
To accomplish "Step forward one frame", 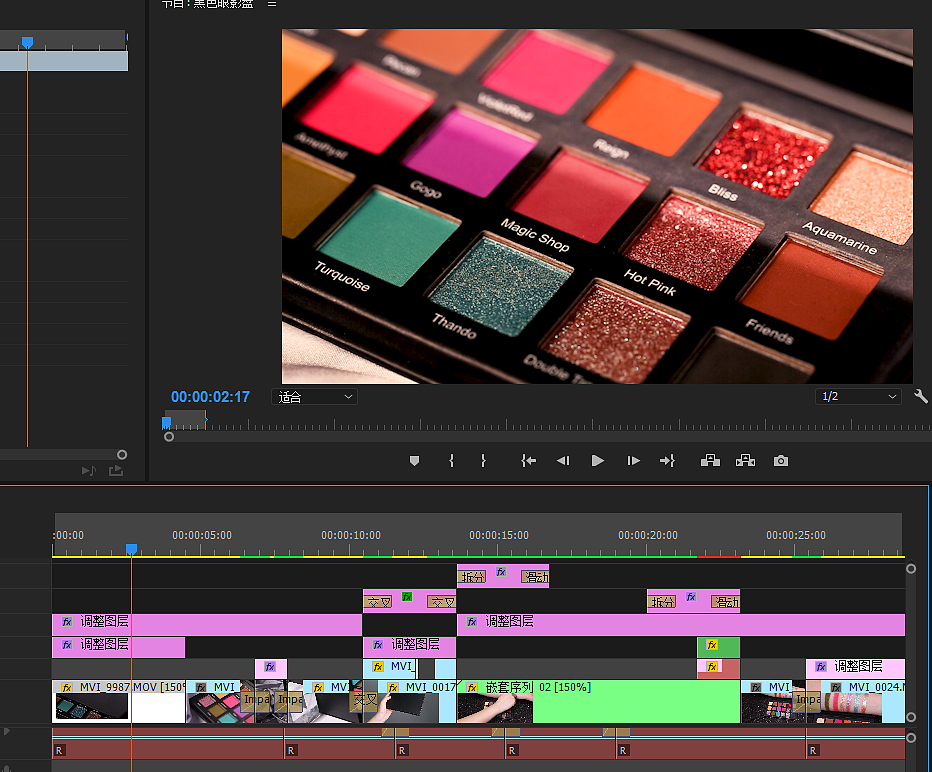I will [634, 461].
